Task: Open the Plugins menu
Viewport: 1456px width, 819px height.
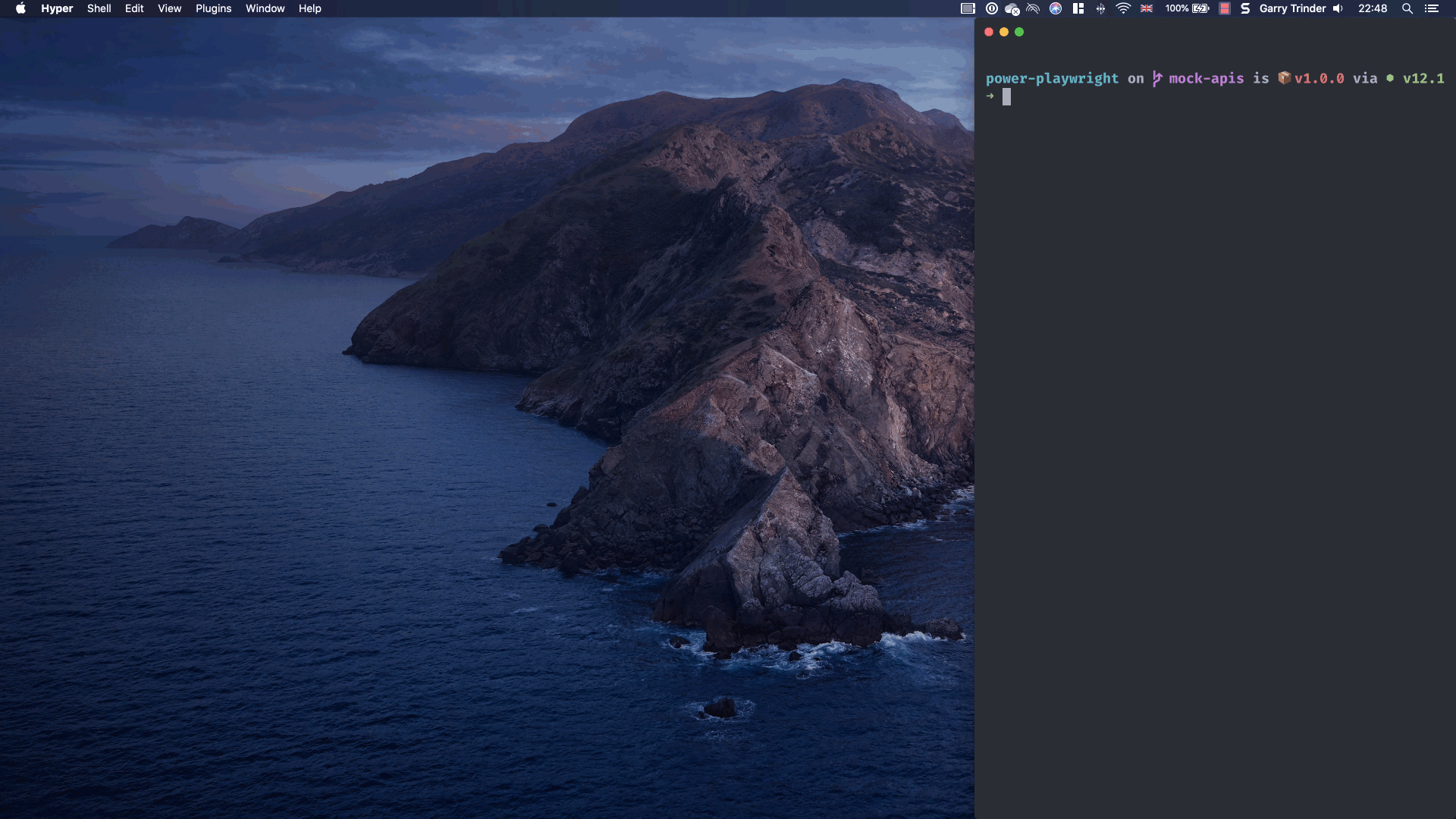Action: (x=213, y=8)
